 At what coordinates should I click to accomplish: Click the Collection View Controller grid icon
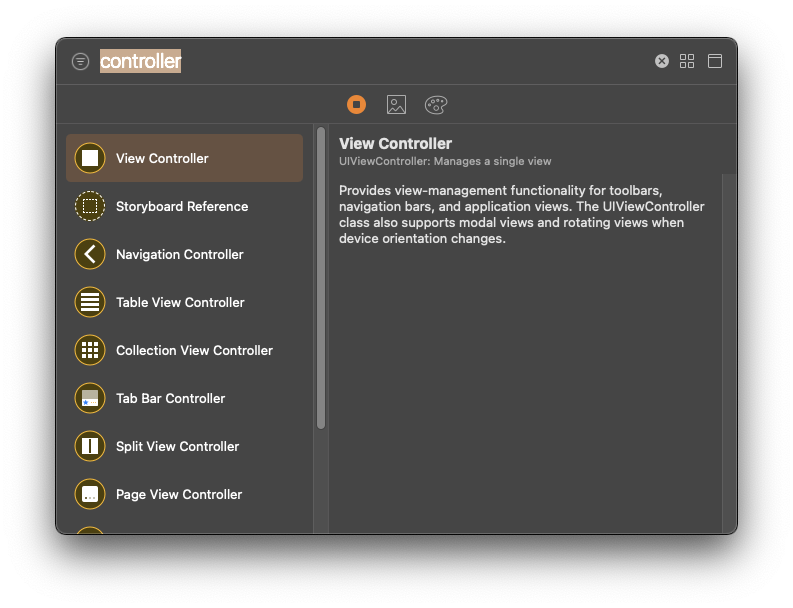90,350
